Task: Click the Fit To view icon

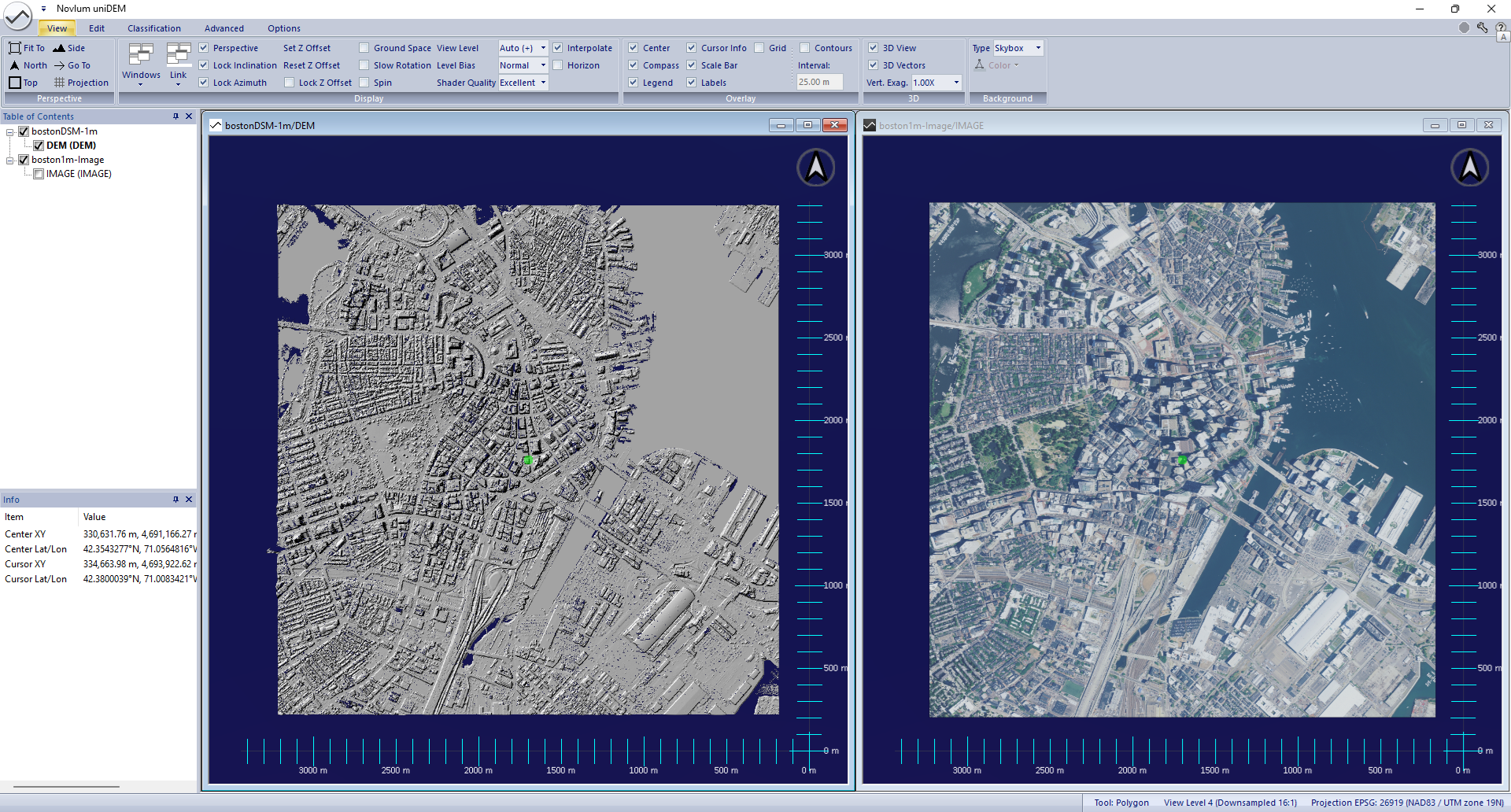Action: pos(14,48)
